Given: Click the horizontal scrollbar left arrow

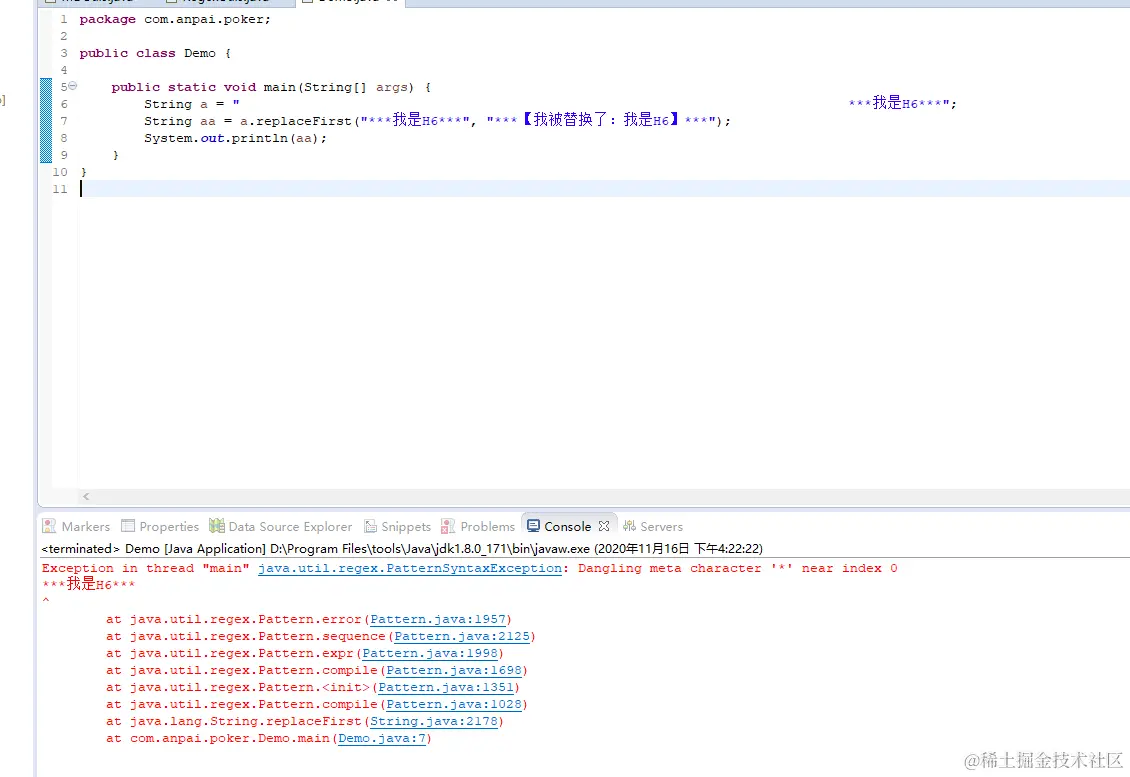Looking at the screenshot, I should tap(86, 496).
